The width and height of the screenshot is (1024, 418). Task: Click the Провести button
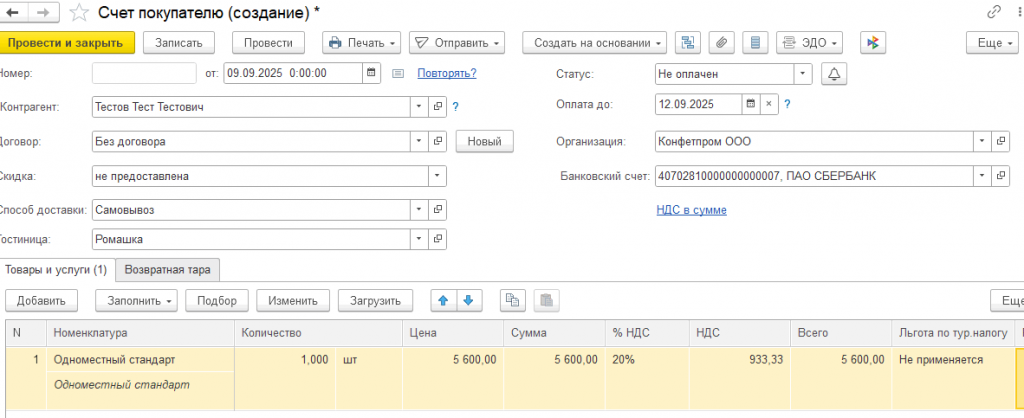[x=268, y=43]
